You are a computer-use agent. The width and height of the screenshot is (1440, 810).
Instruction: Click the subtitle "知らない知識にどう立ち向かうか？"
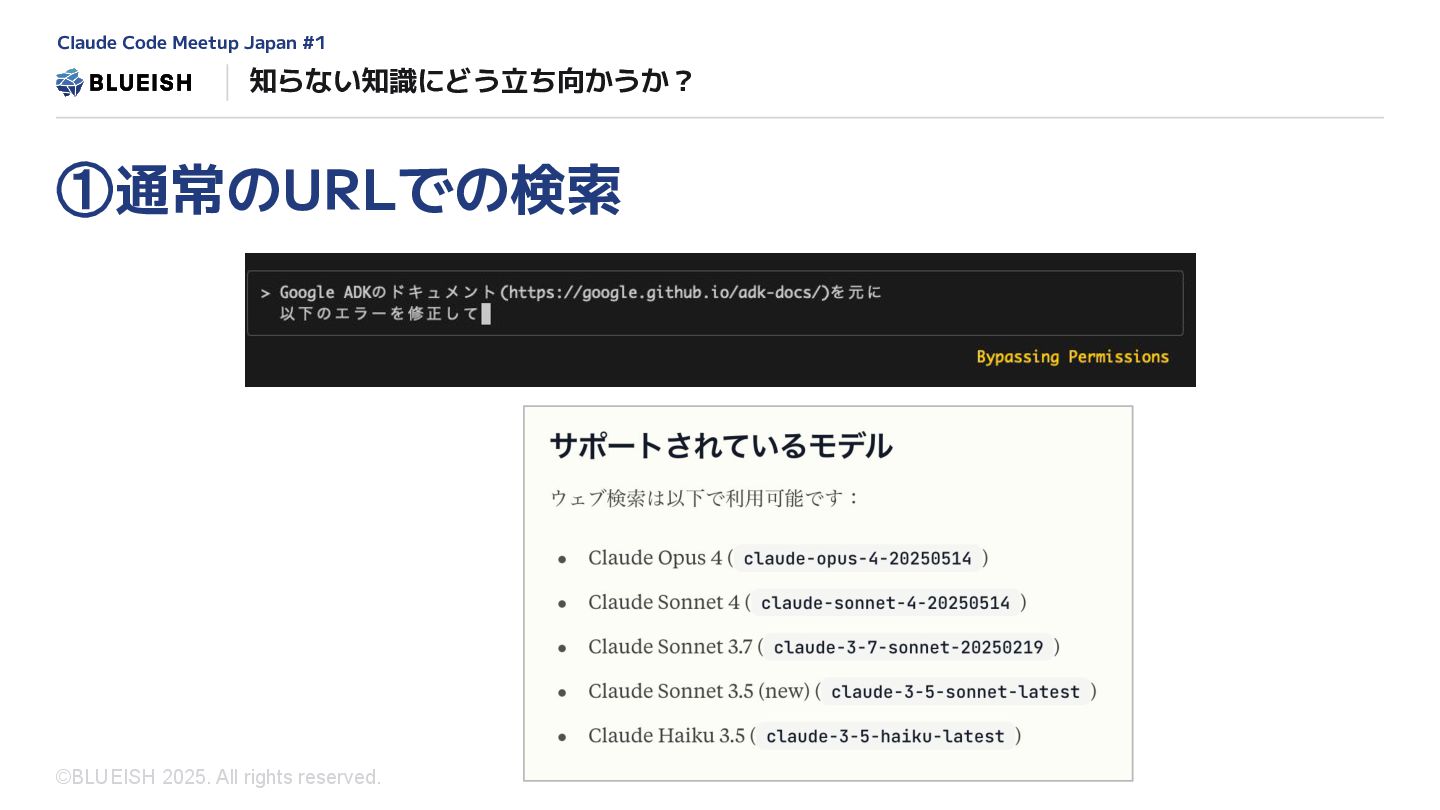pos(471,81)
